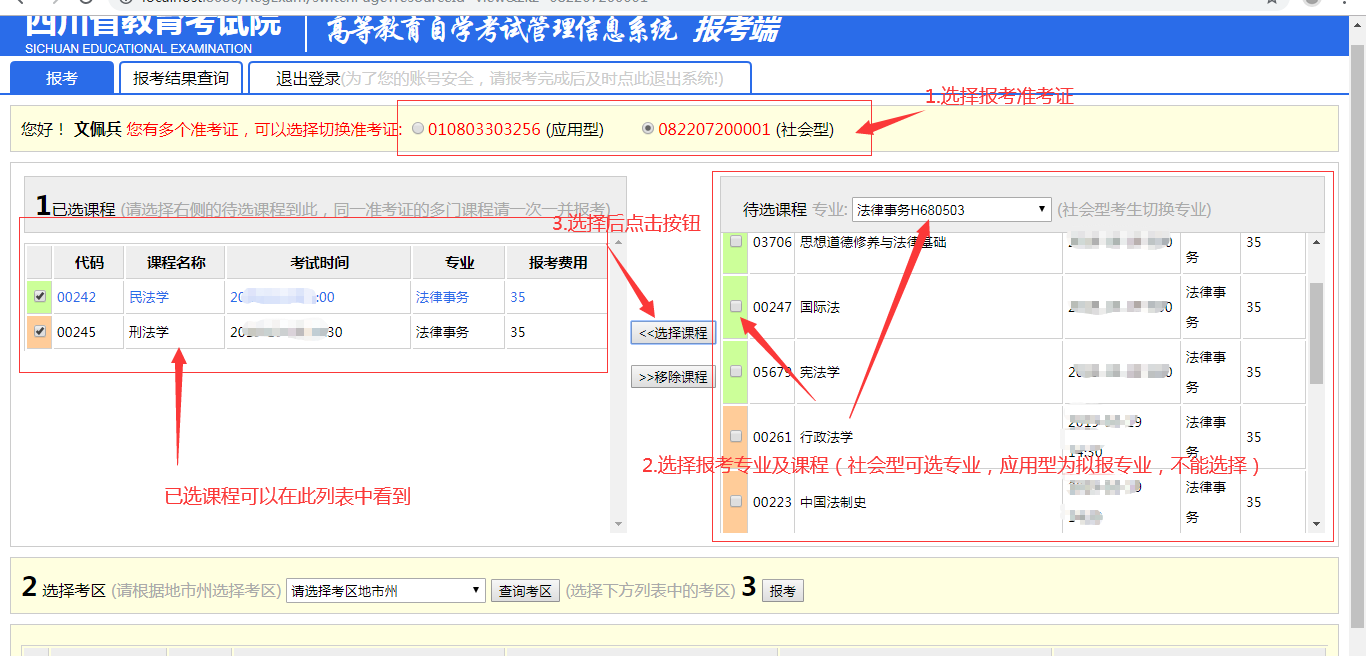This screenshot has height=656, width=1366.
Task: Open the 报考 tab at top left
Action: tap(61, 78)
